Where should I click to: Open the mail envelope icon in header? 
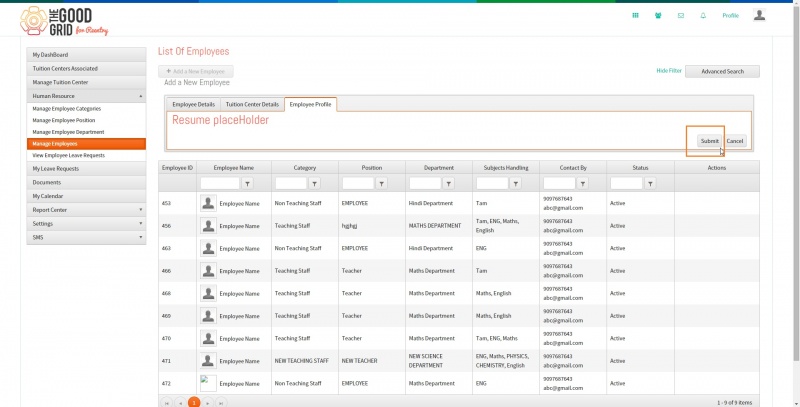click(x=681, y=15)
